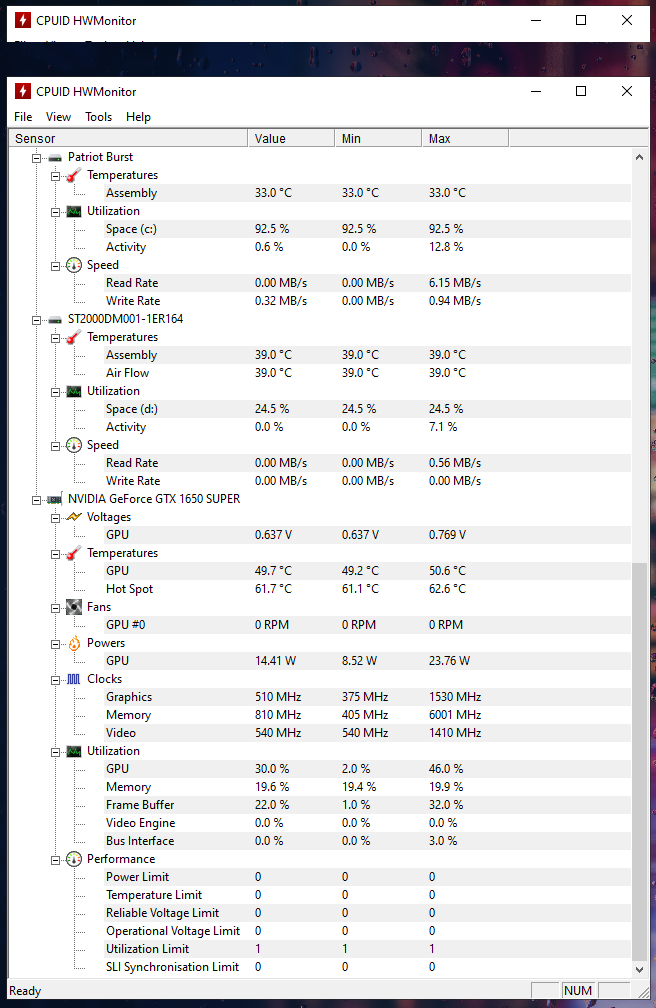Collapse the GPU Clocks section
656x1008 pixels.
click(56, 679)
